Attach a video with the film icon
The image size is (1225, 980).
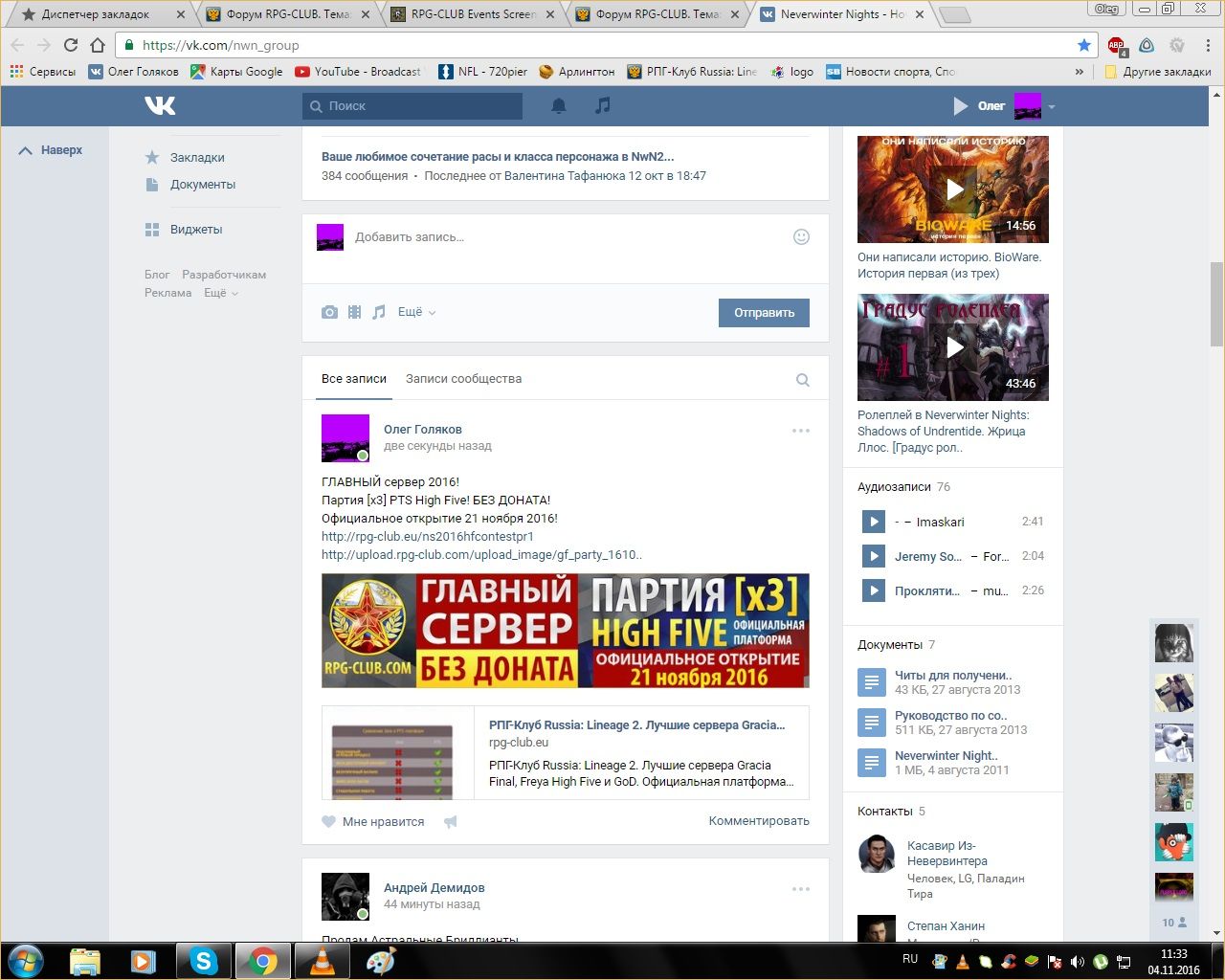point(354,312)
